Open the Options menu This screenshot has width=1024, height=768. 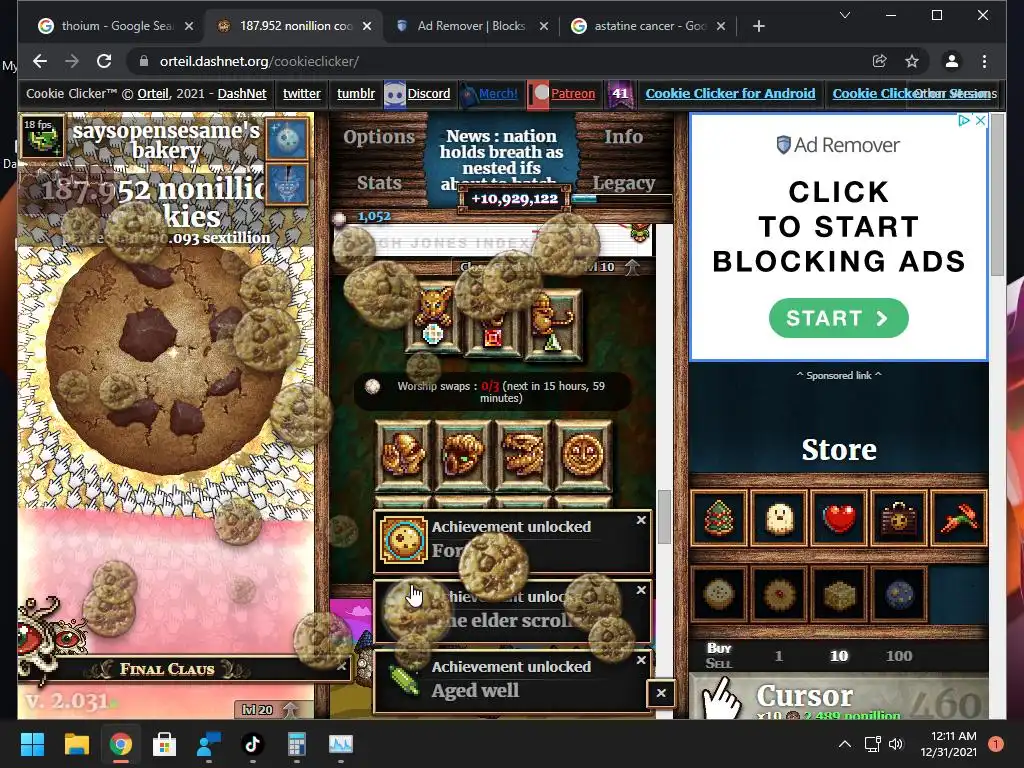tap(379, 136)
